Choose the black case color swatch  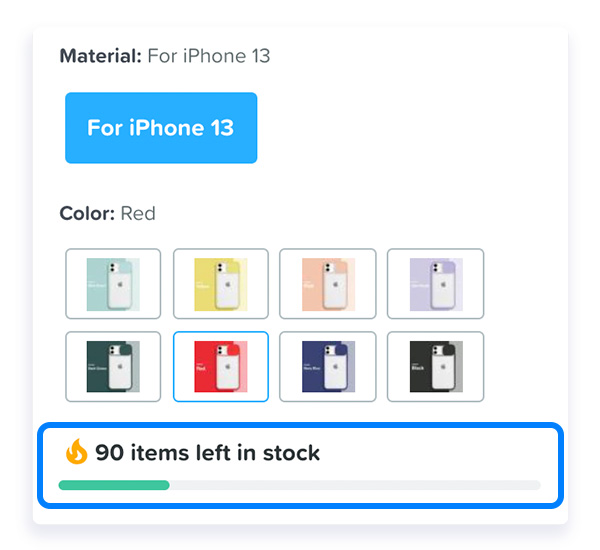(435, 367)
